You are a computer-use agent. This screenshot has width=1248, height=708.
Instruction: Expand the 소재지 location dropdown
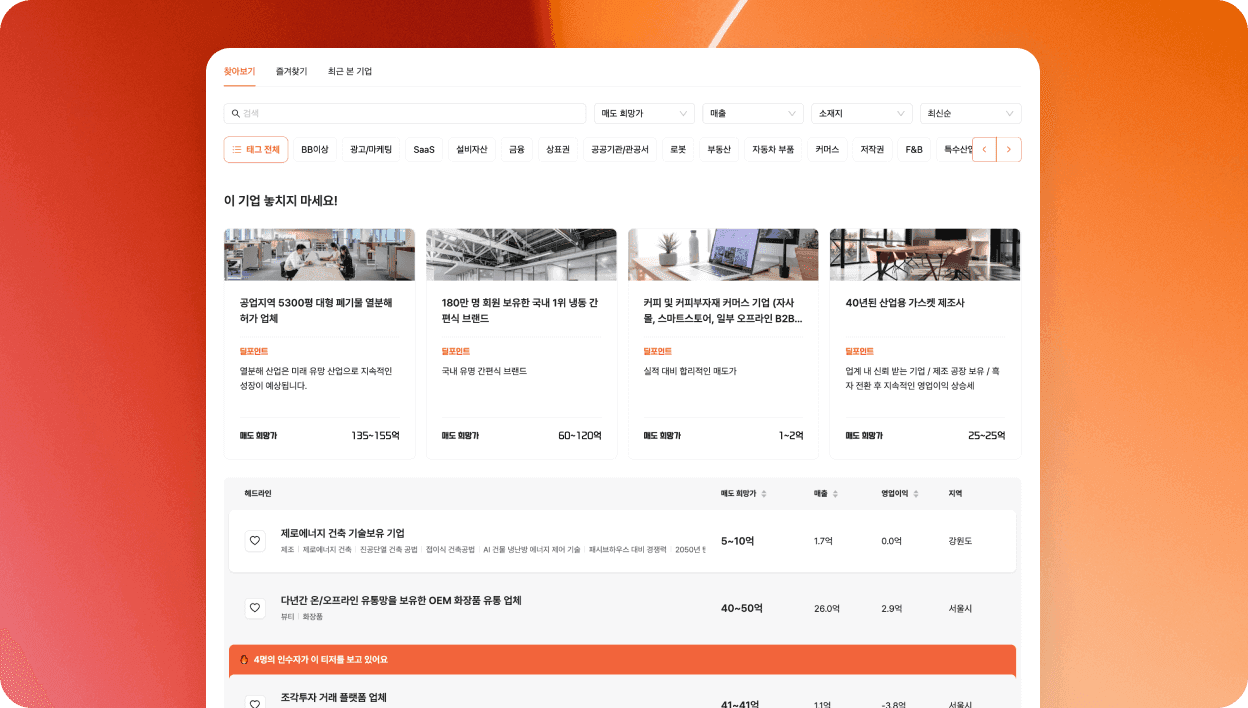[x=861, y=114]
